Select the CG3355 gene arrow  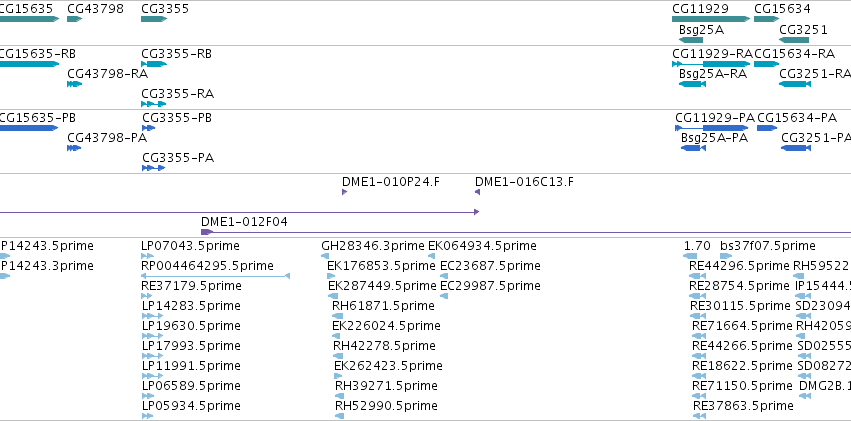(154, 19)
